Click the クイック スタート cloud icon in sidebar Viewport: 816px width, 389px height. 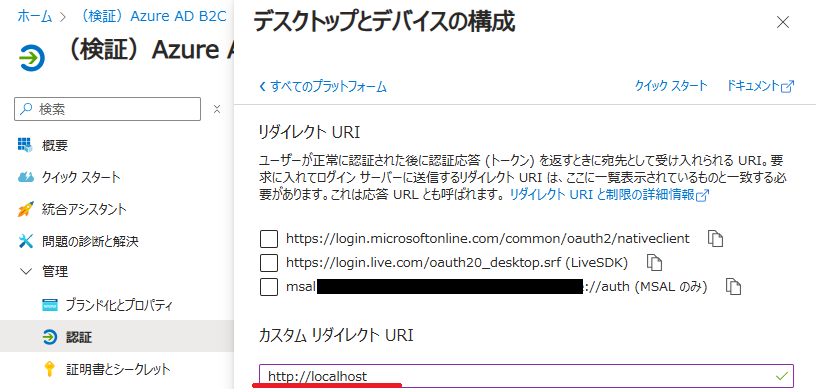[x=25, y=177]
